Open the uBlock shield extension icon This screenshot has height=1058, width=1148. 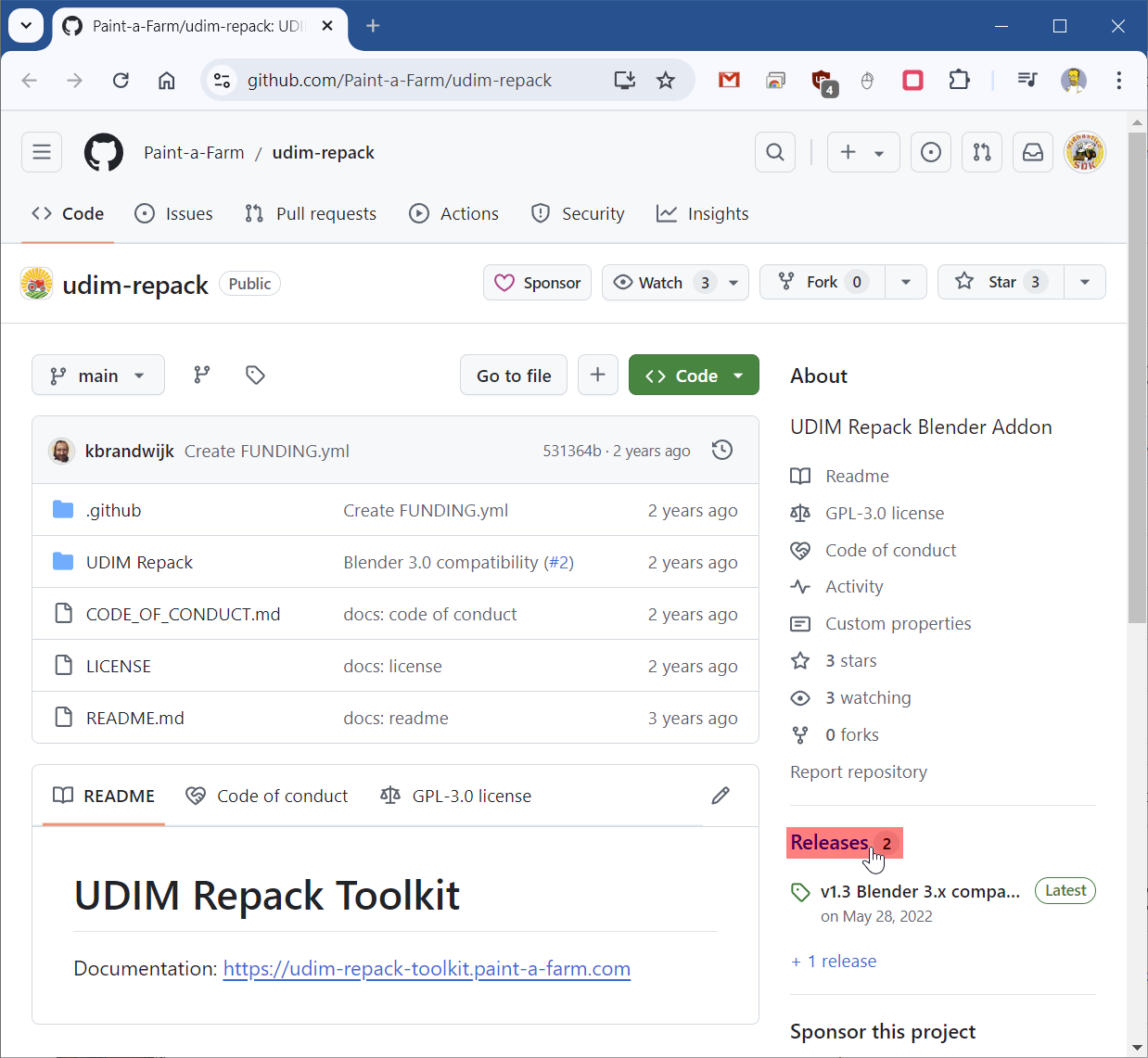click(824, 82)
